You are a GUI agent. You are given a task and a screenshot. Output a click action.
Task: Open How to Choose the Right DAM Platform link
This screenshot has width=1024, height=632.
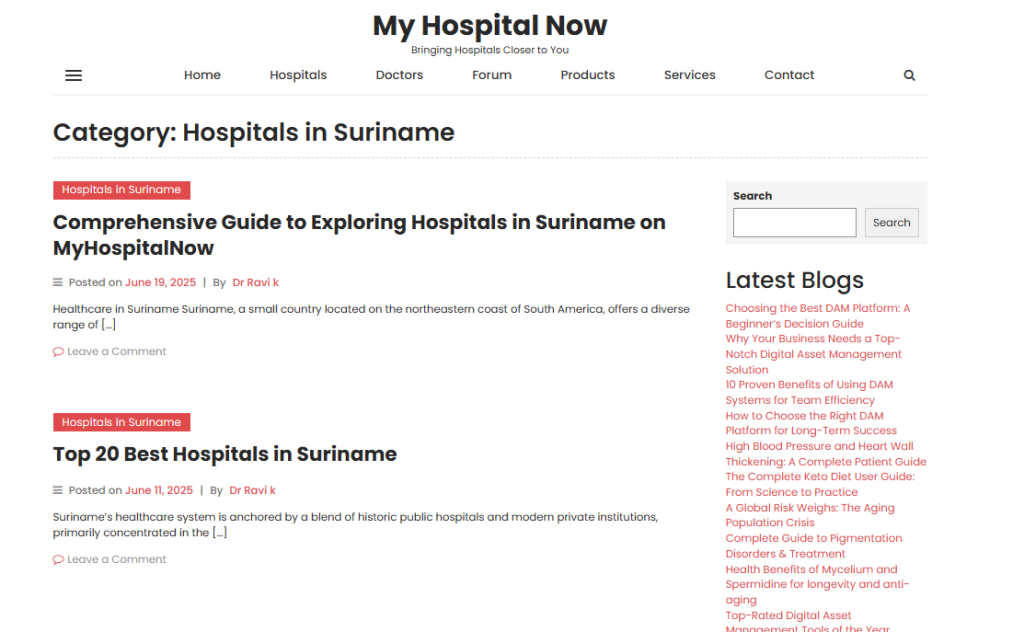(811, 423)
